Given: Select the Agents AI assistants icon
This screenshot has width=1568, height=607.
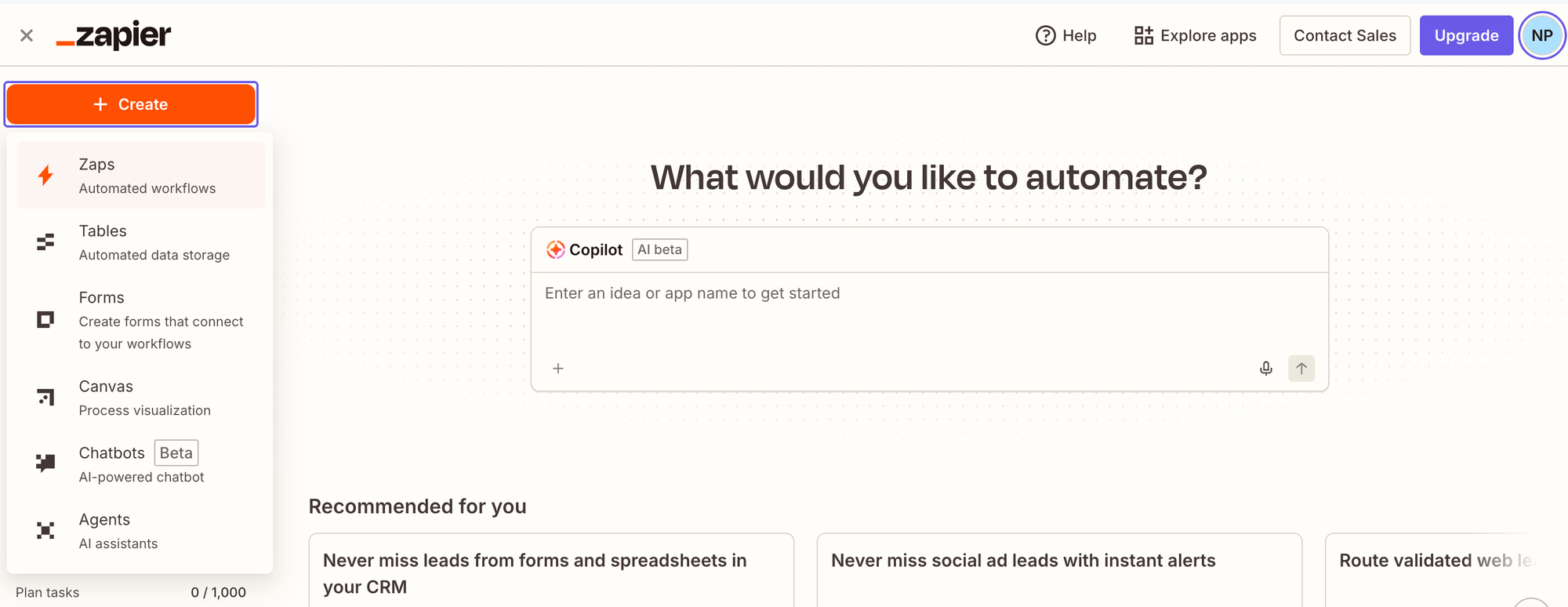Looking at the screenshot, I should [x=45, y=530].
